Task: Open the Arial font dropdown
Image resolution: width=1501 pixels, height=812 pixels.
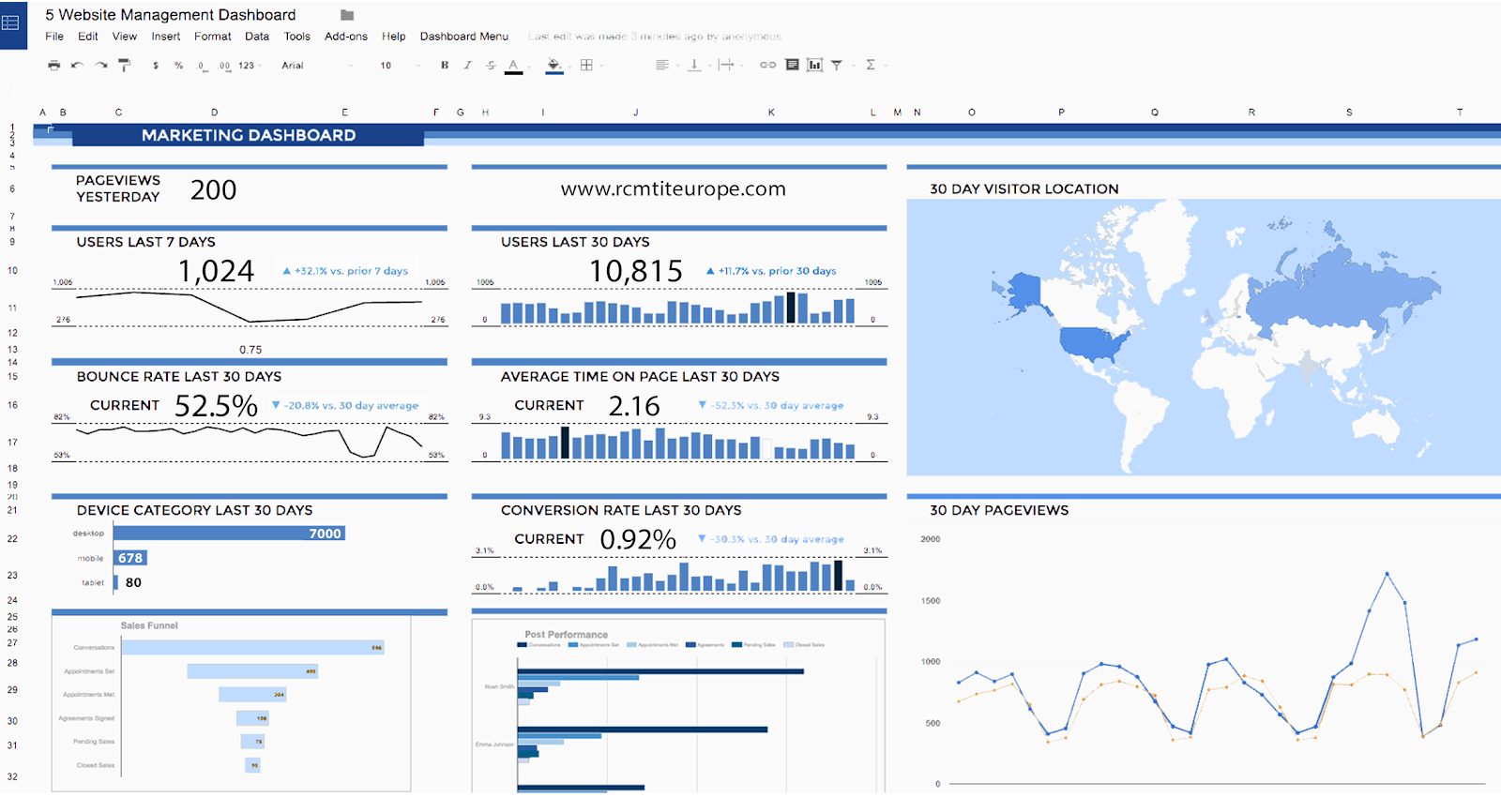Action: coord(317,66)
